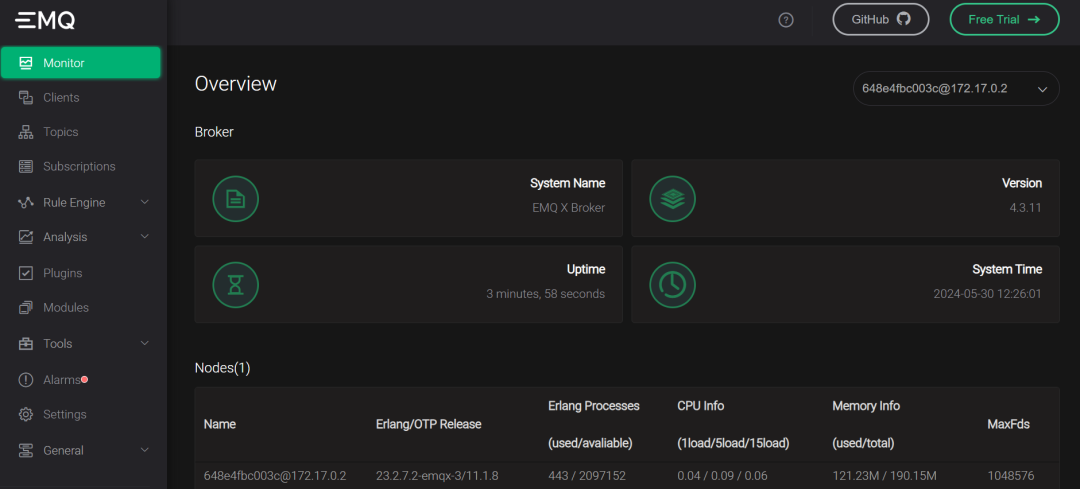Image resolution: width=1080 pixels, height=489 pixels.
Task: Open the node selector dropdown
Action: 955,88
